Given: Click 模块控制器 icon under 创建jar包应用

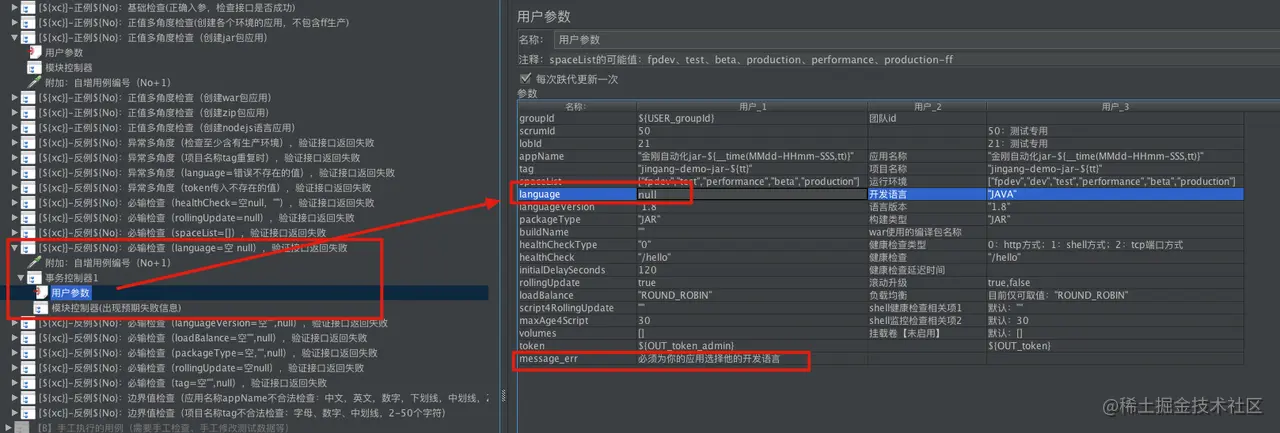Looking at the screenshot, I should coord(35,67).
